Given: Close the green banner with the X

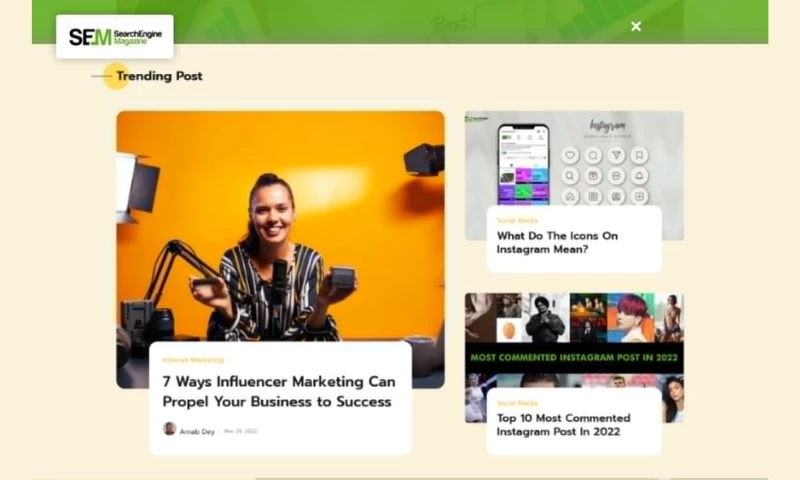Looking at the screenshot, I should point(636,26).
